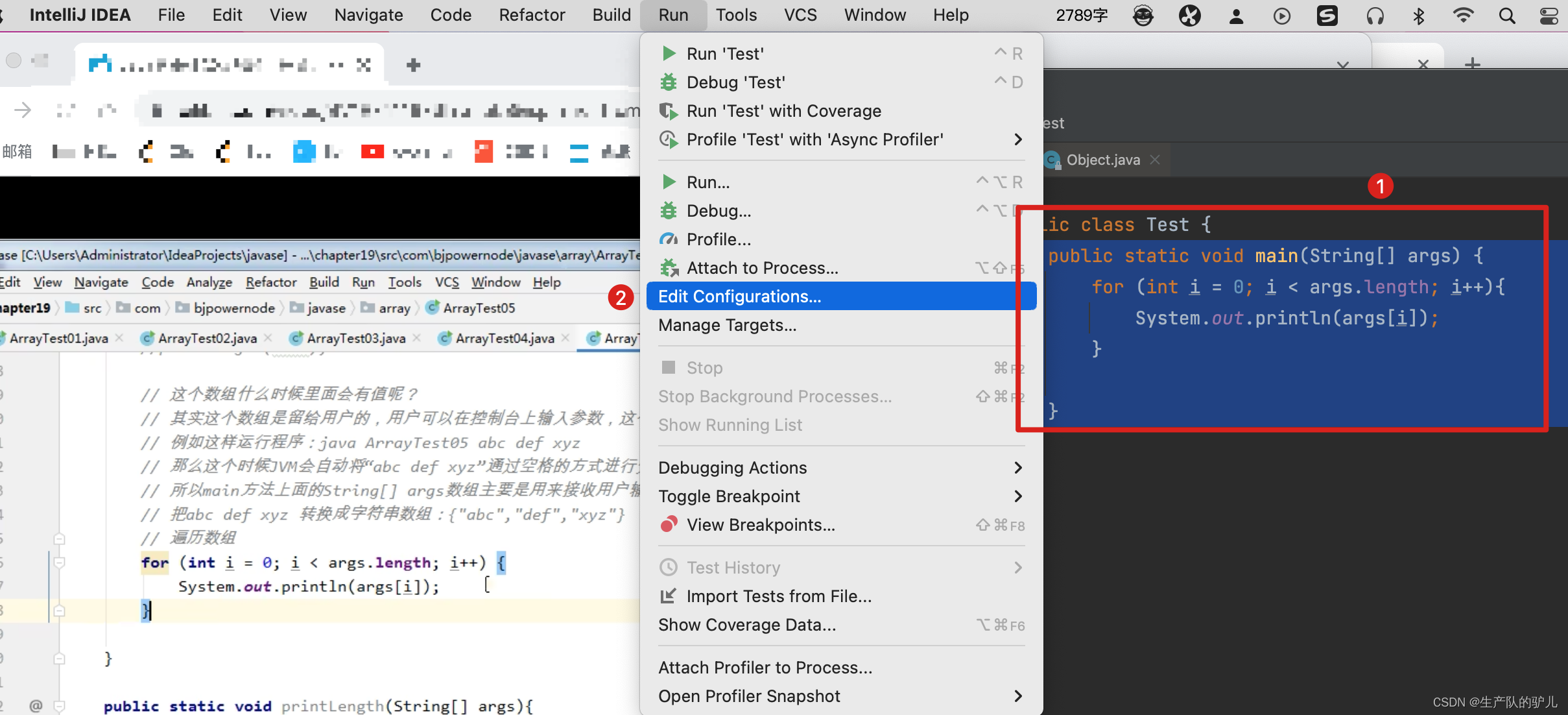Viewport: 1568px width, 715px height.
Task: Click Run 'Test' with Coverage shield icon
Action: coord(669,111)
